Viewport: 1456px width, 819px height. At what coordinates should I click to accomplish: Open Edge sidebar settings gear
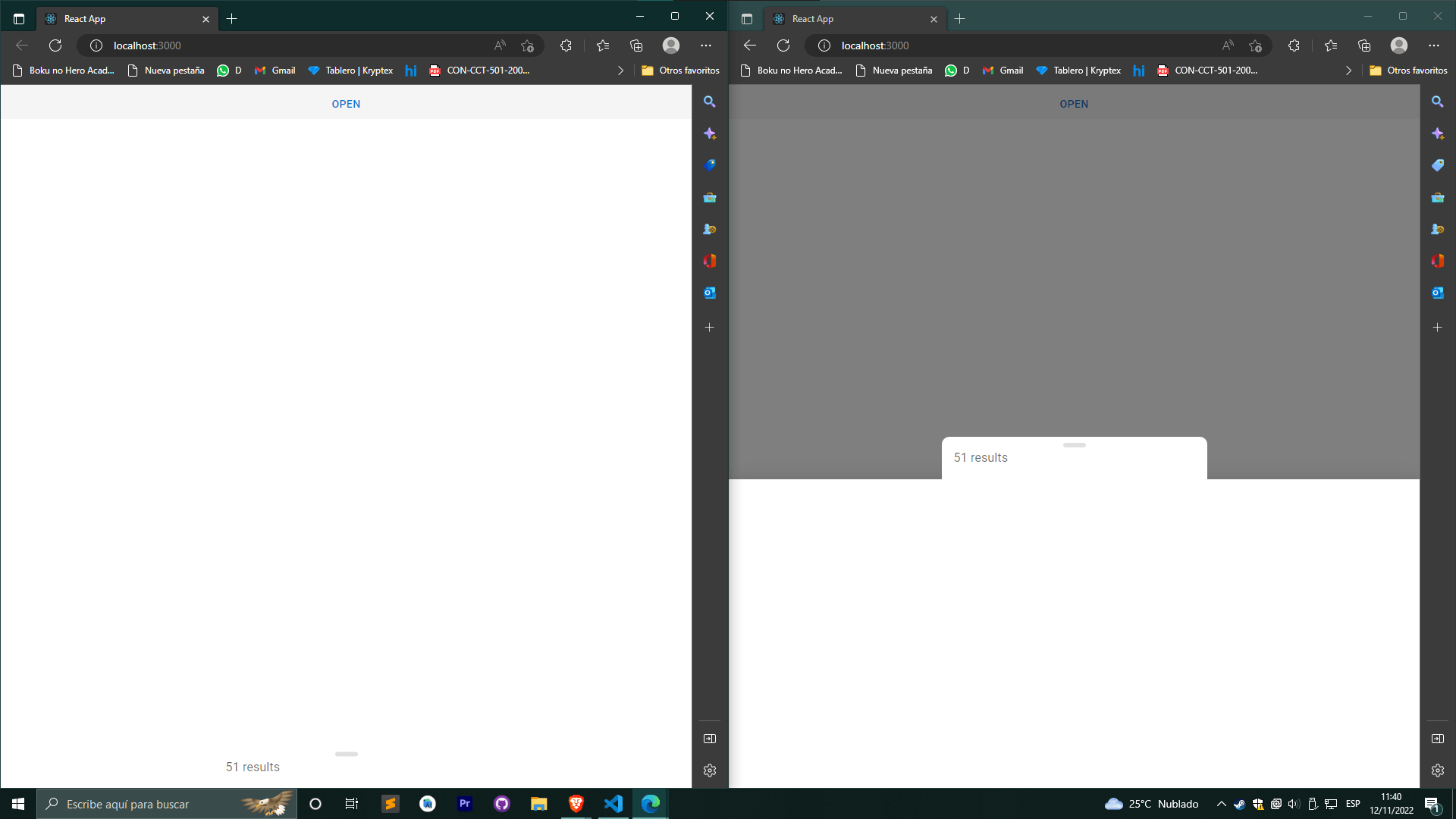click(710, 770)
